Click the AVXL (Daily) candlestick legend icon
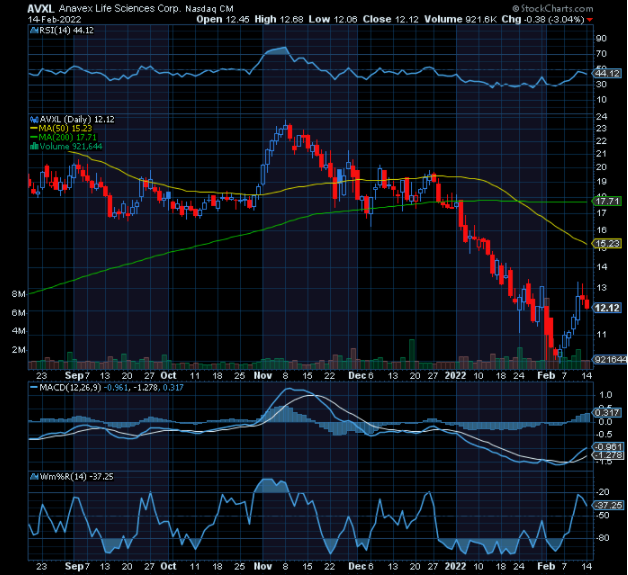 pyautogui.click(x=34, y=119)
